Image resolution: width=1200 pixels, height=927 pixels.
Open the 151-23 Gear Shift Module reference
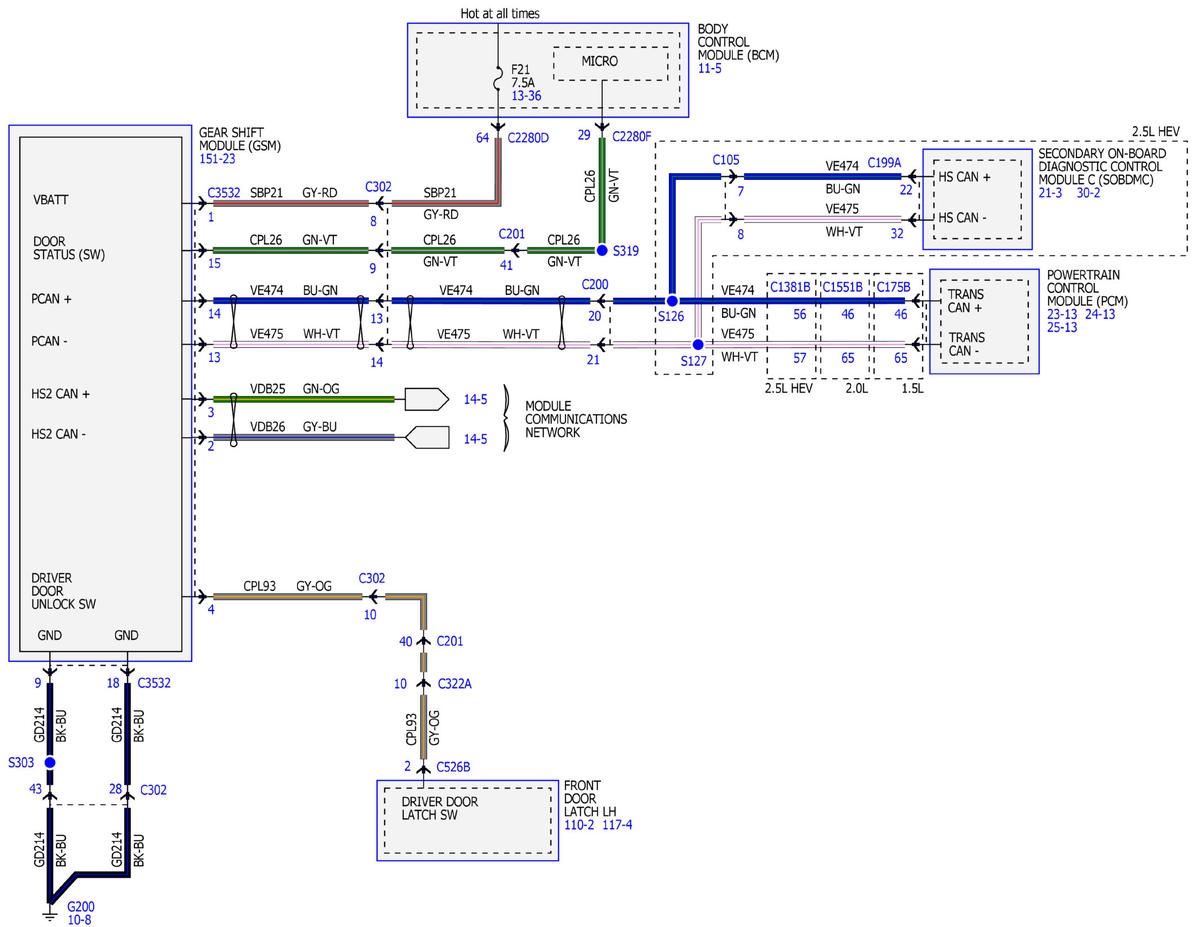coord(218,158)
